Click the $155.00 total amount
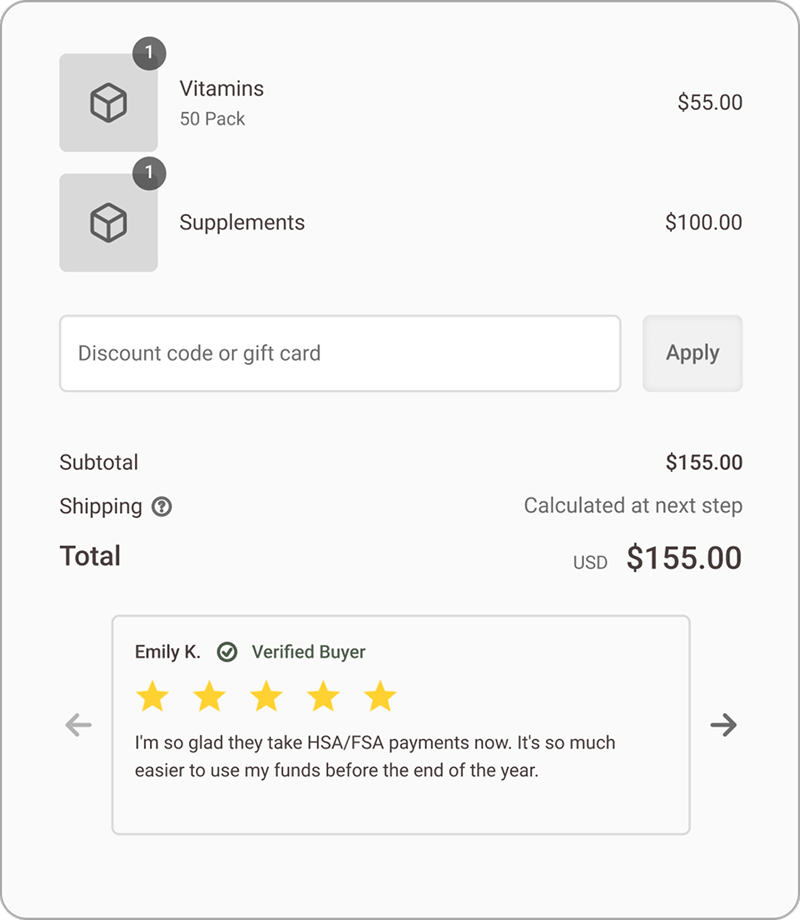Screen dimensions: 800x920 pos(684,558)
